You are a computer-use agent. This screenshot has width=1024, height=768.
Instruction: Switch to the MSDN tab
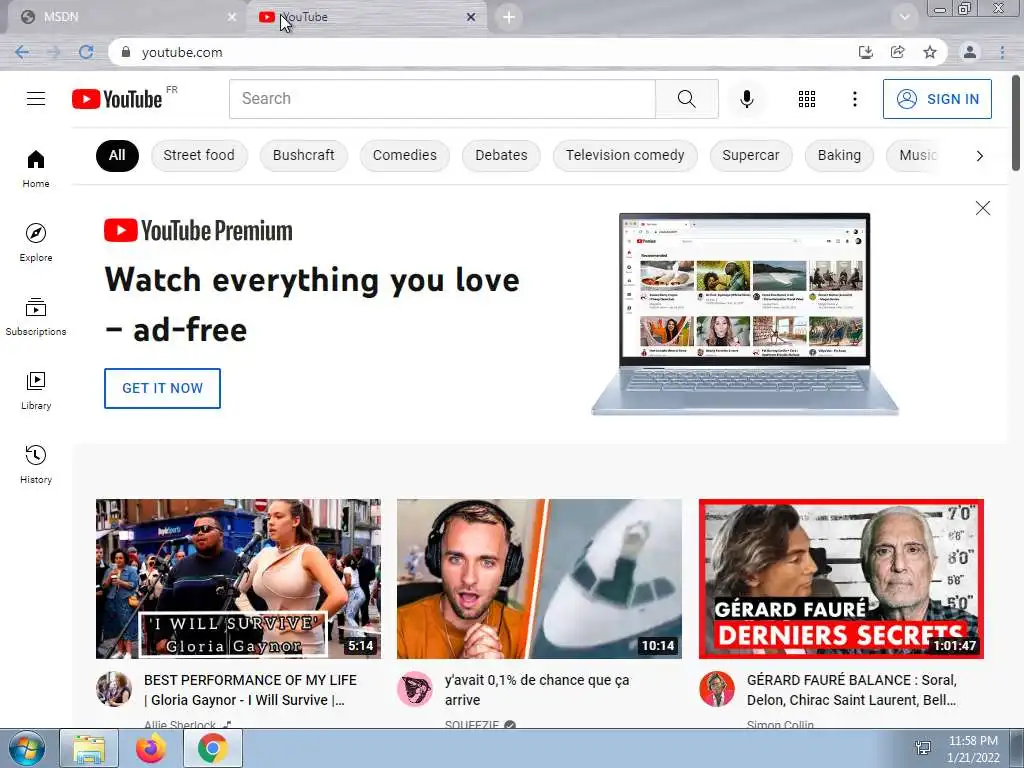124,17
